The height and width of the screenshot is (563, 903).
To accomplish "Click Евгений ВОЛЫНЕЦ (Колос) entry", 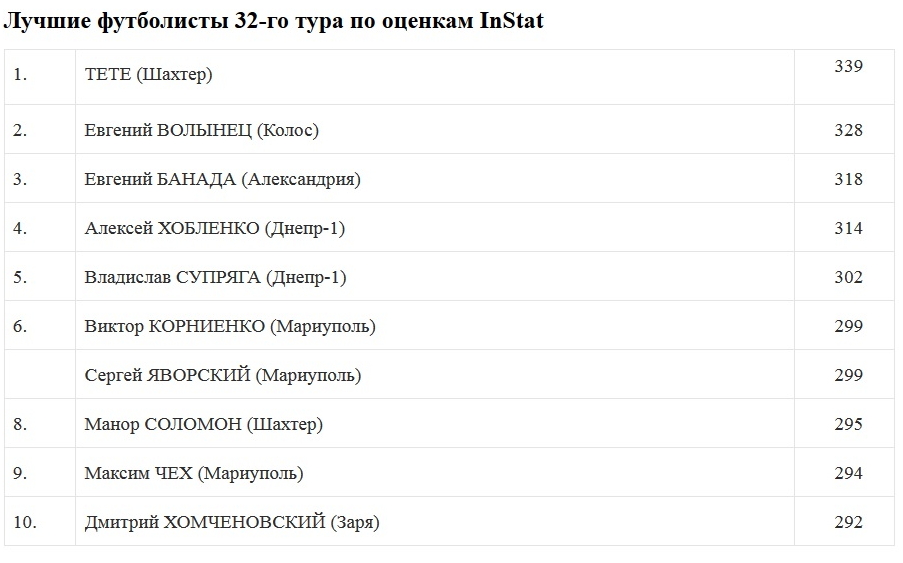I will click(x=202, y=130).
